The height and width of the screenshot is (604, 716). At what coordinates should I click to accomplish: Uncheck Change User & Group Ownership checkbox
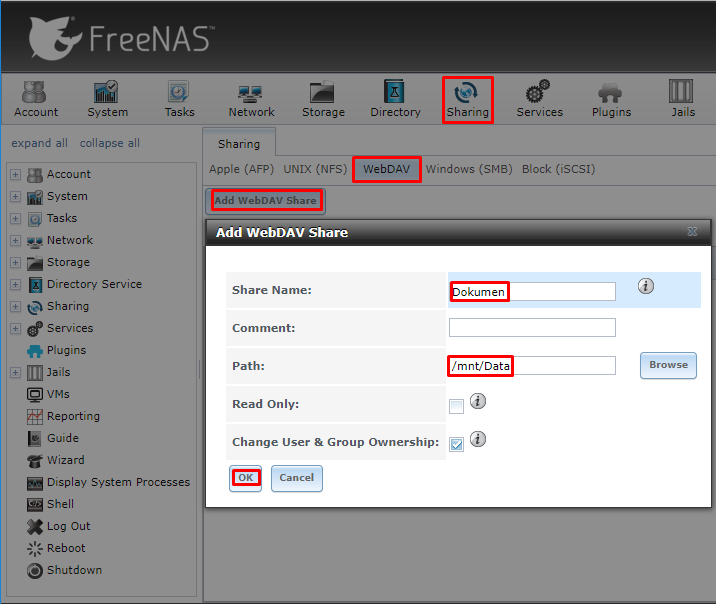456,444
